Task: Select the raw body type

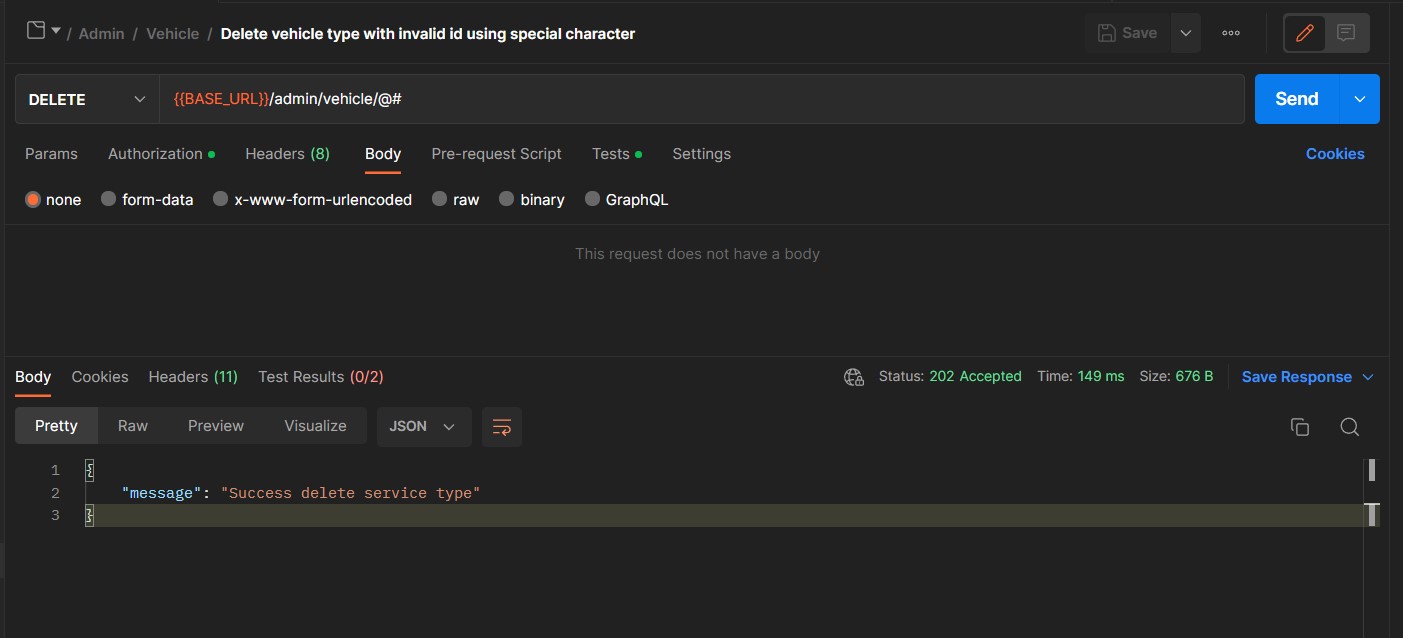Action: [455, 199]
